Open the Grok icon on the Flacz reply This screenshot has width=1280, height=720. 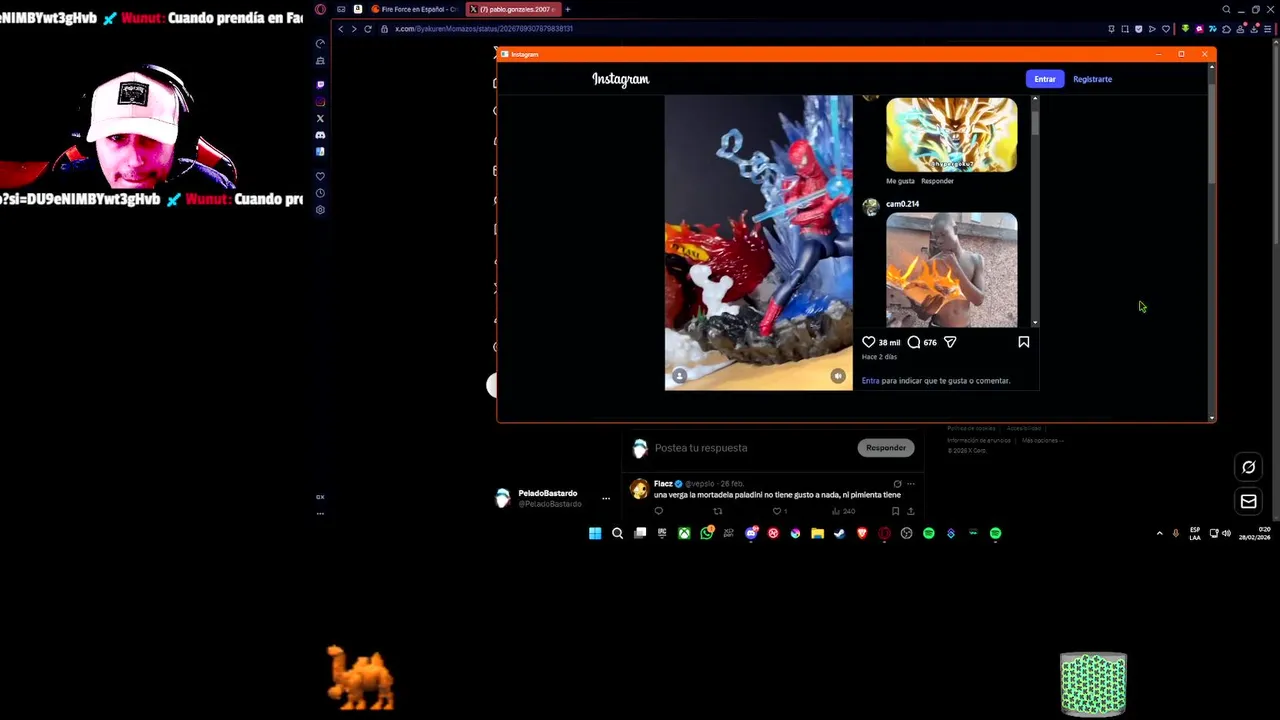pyautogui.click(x=897, y=484)
